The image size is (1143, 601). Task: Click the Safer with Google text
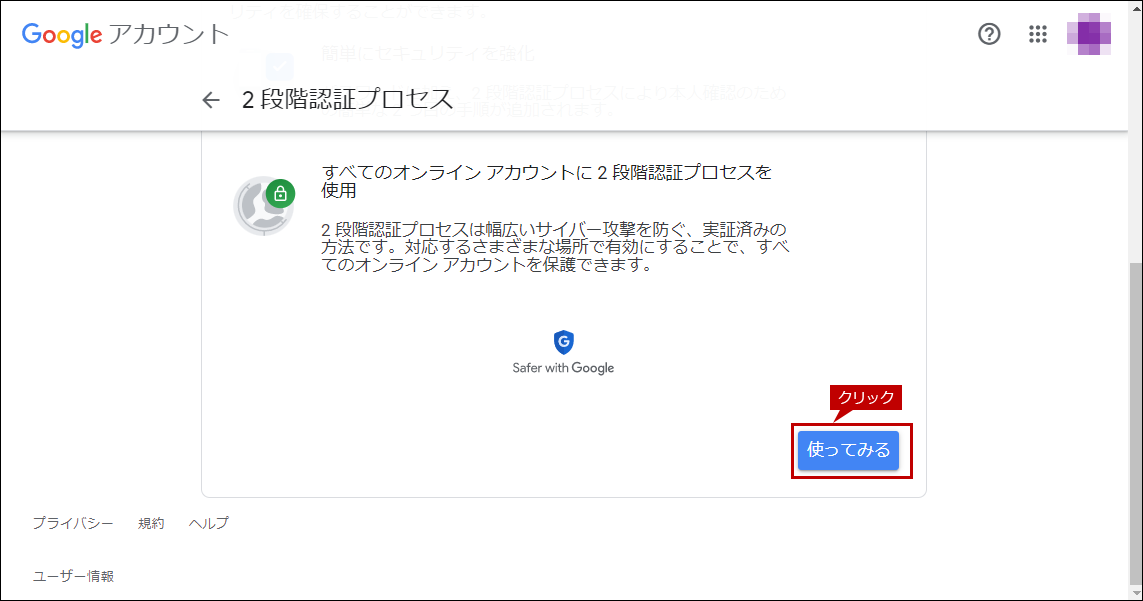[563, 368]
